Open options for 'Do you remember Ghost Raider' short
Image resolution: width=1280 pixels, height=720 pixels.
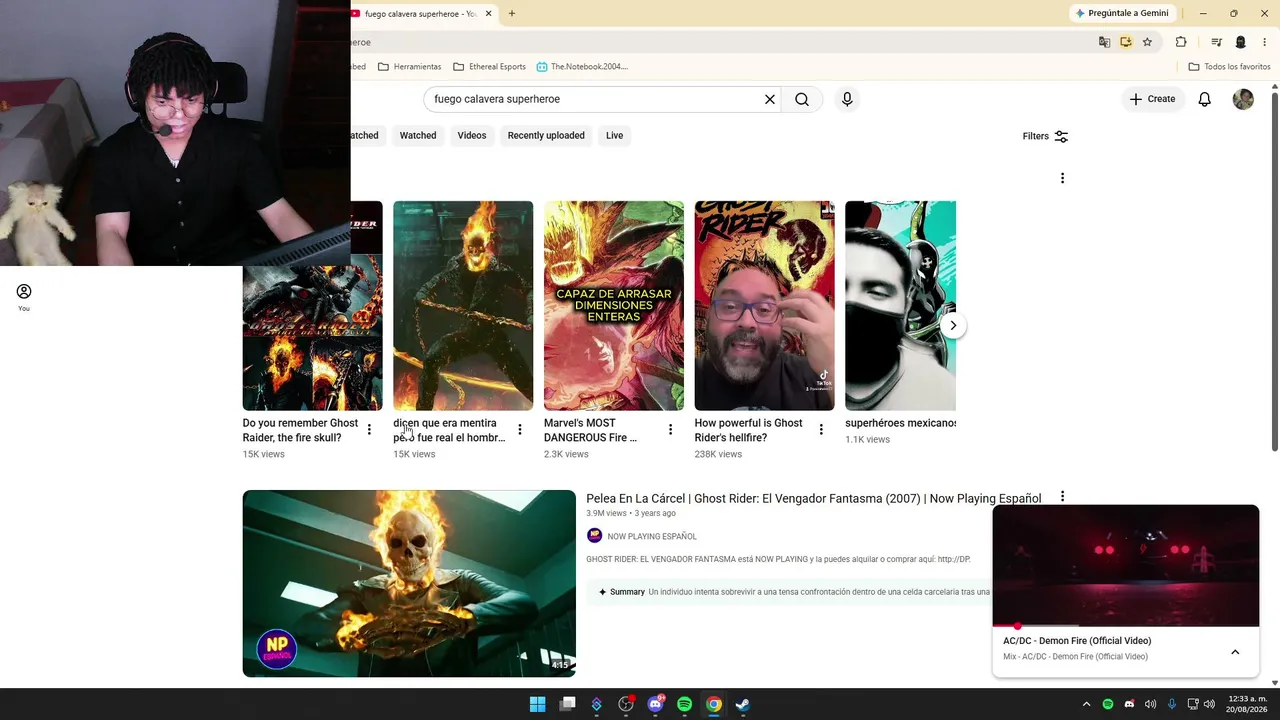click(369, 430)
